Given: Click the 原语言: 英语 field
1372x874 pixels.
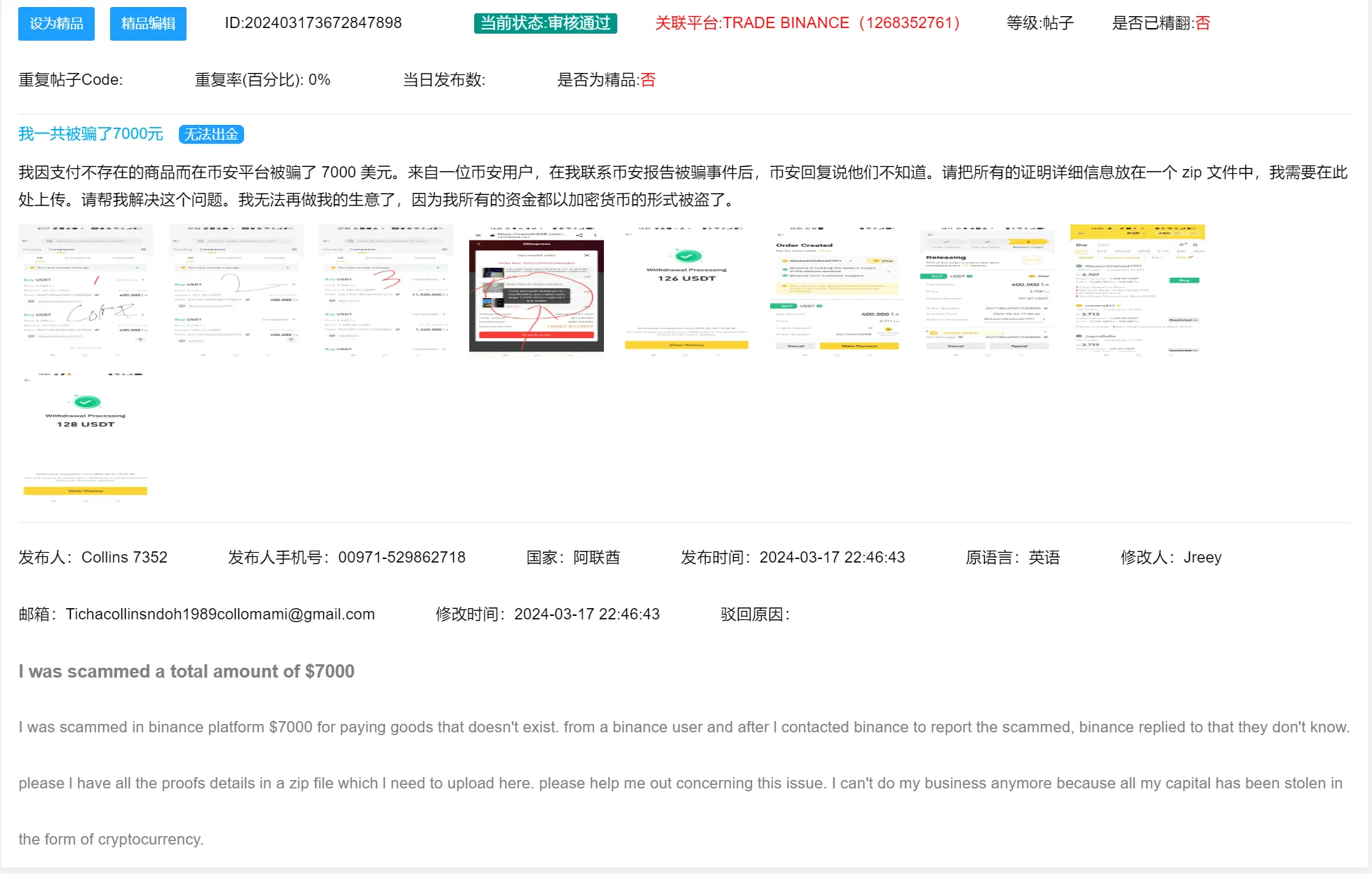Looking at the screenshot, I should tap(1013, 558).
